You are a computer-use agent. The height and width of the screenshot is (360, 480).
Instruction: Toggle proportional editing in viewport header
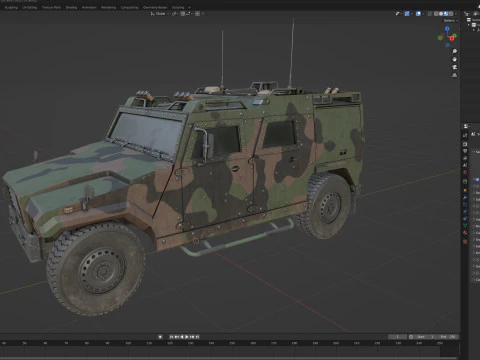(x=197, y=14)
